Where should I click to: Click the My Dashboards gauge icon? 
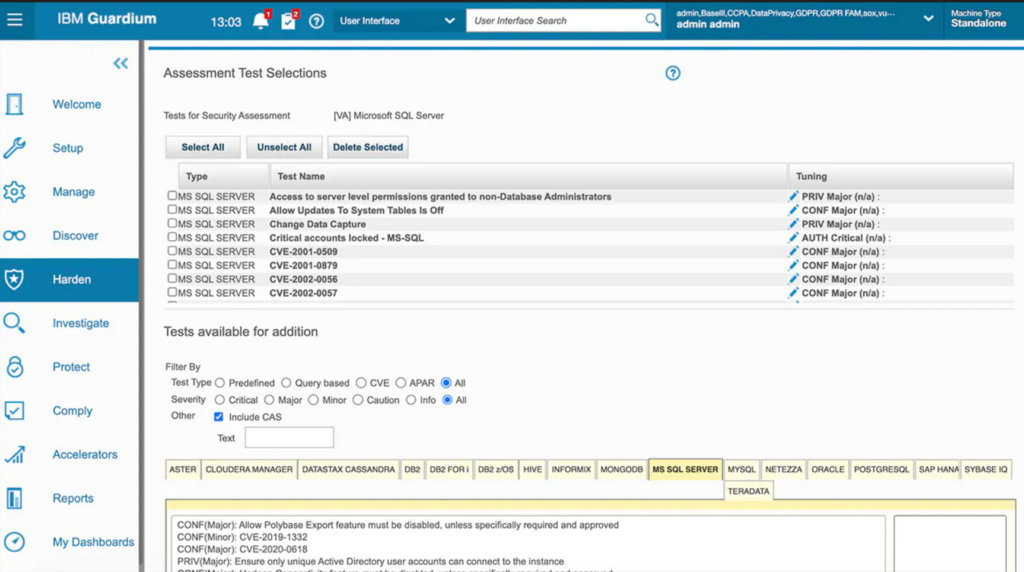14,542
